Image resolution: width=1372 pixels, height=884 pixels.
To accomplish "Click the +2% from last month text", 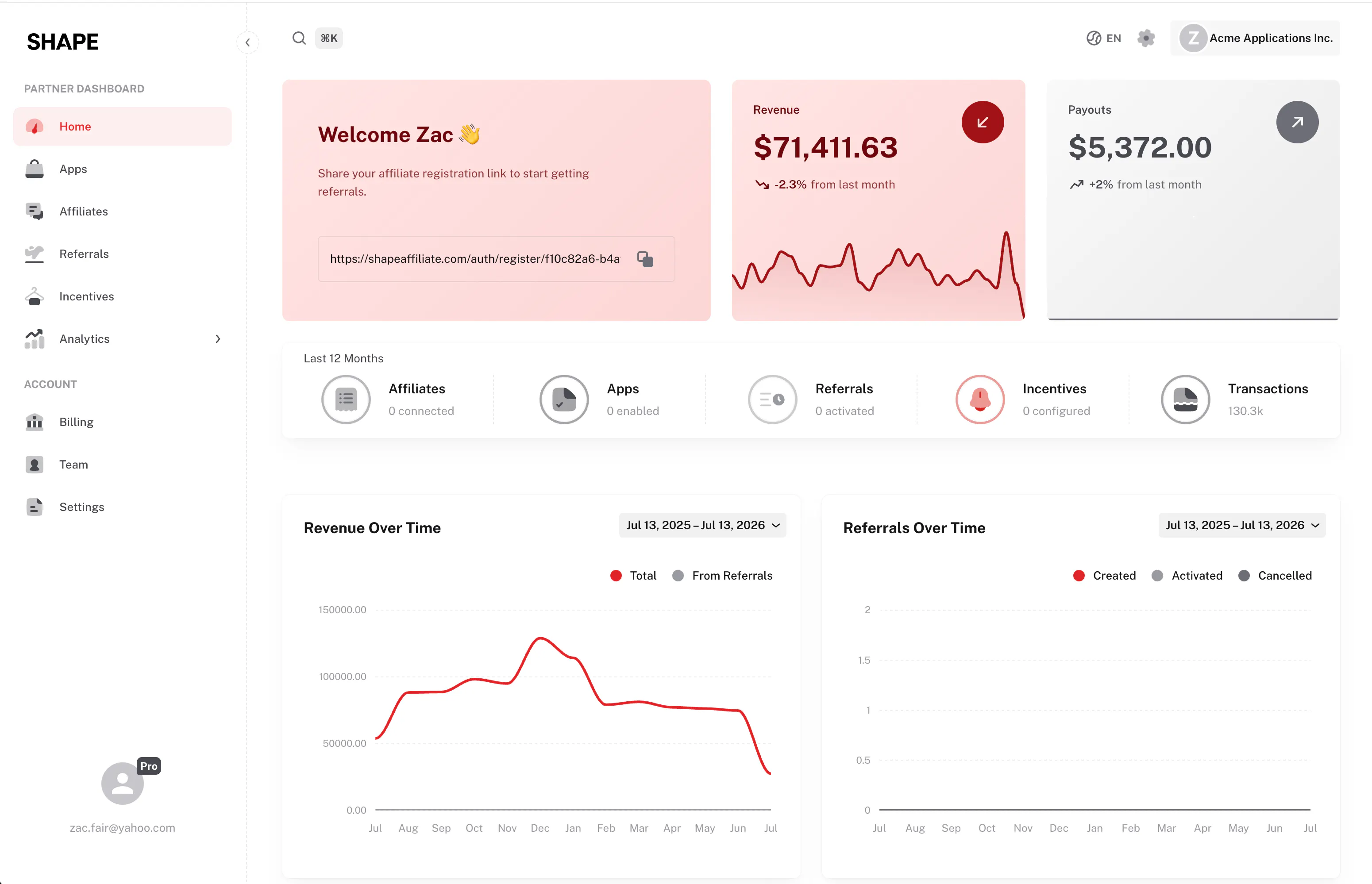I will (1135, 184).
